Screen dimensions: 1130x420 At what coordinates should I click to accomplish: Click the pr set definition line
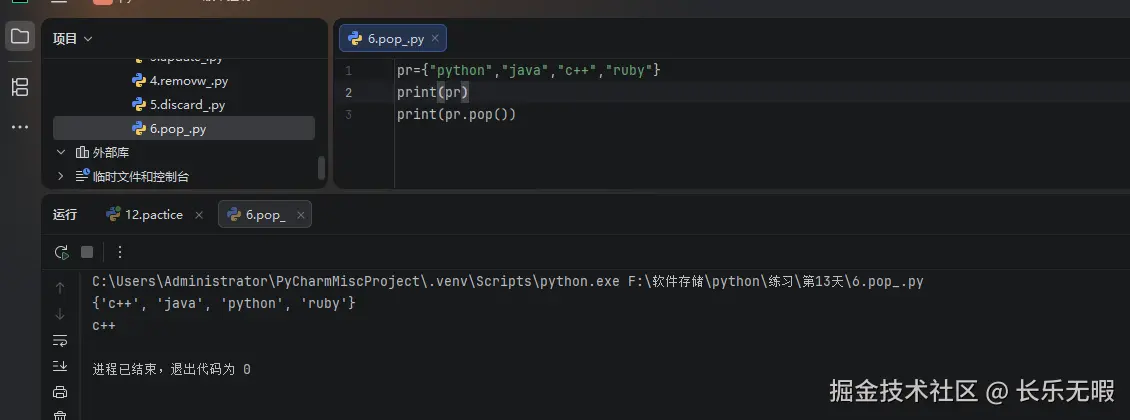tap(528, 71)
